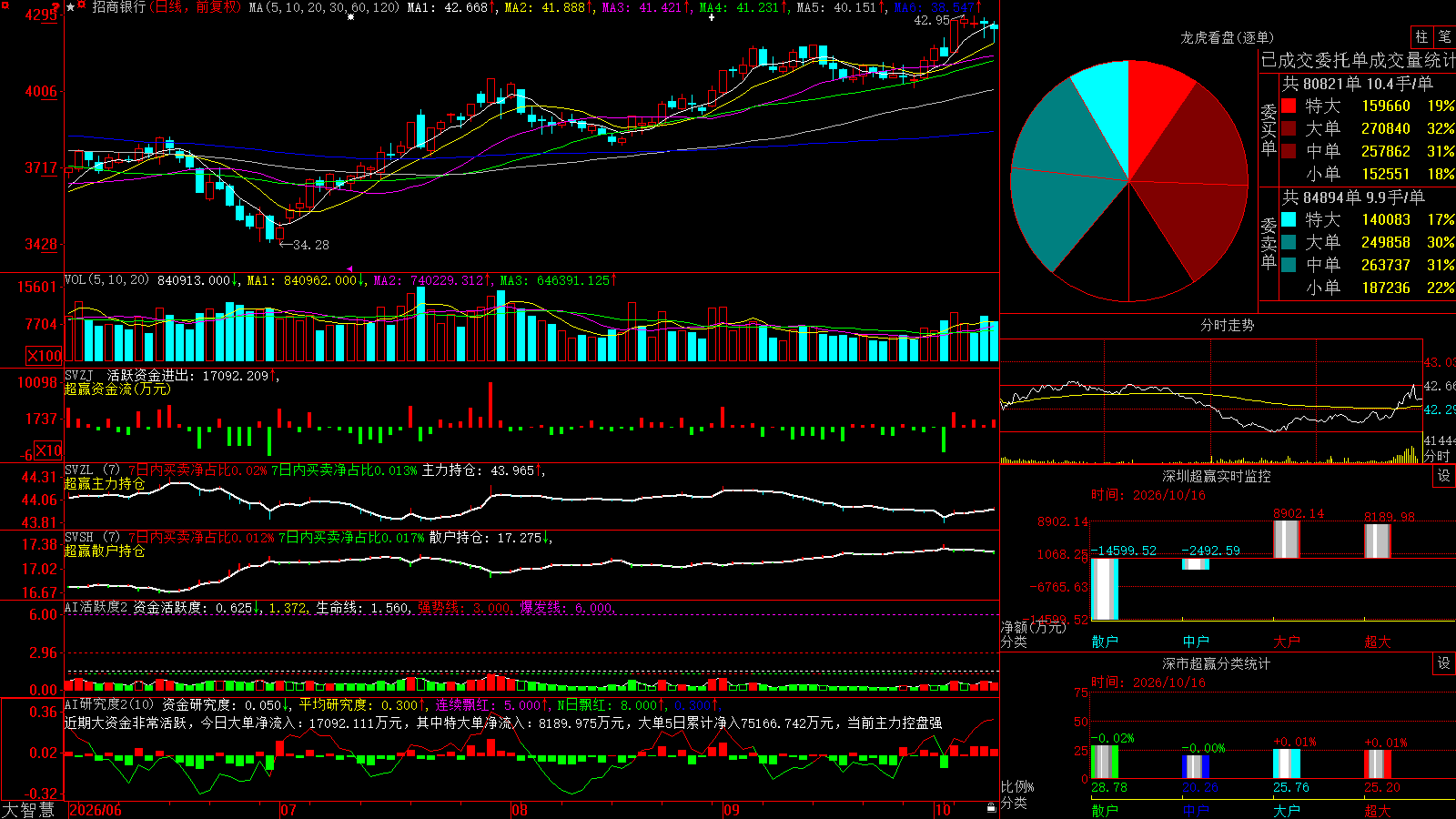The height and width of the screenshot is (819, 1456).
Task: Click the cyan 特大 sell order swatch
Action: [x=1289, y=219]
